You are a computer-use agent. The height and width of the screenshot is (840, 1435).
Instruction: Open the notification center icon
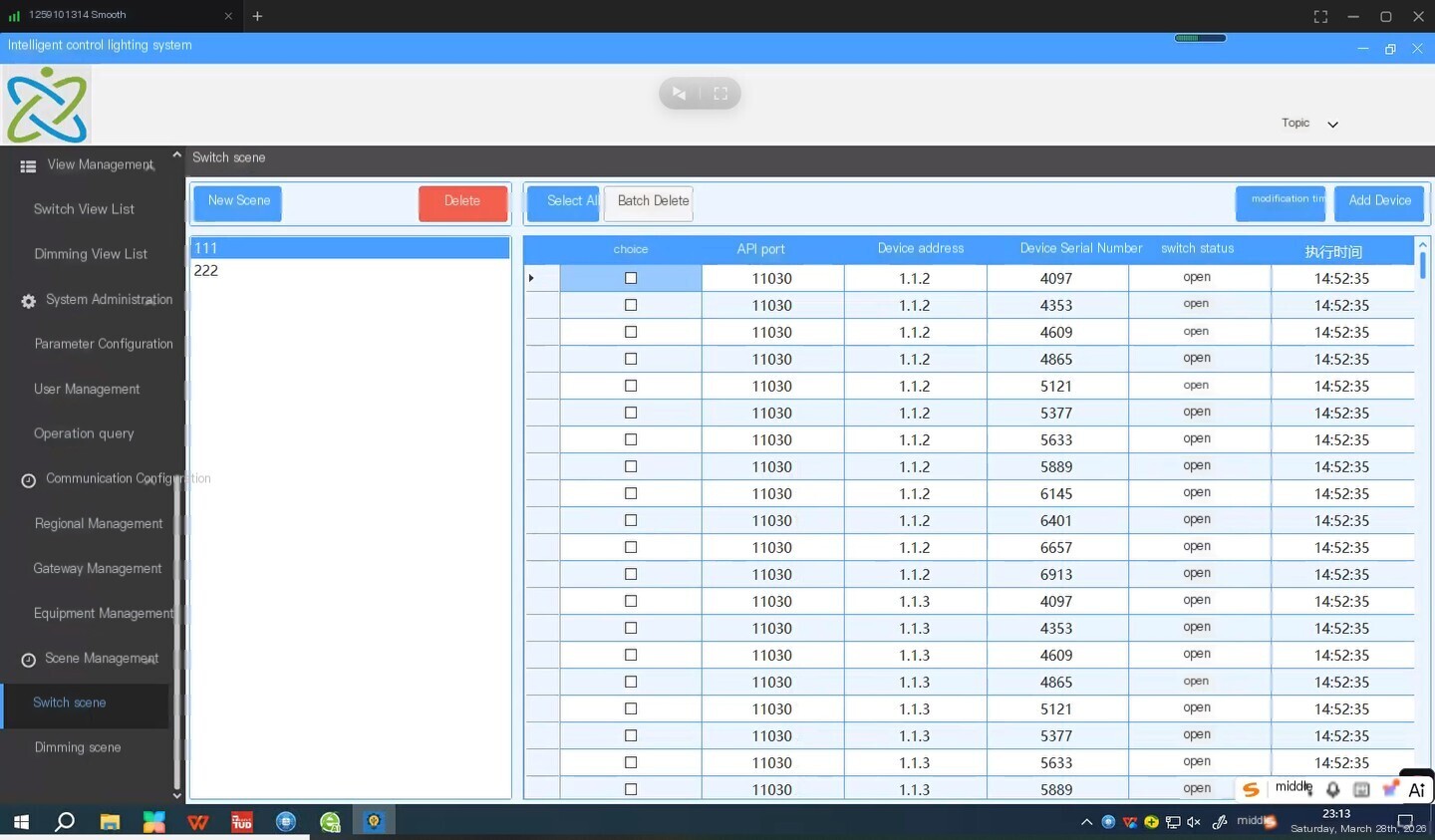tap(1405, 822)
